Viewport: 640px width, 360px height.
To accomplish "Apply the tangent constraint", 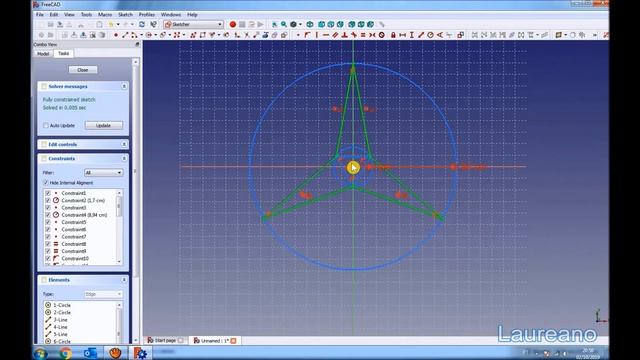I will pos(354,35).
